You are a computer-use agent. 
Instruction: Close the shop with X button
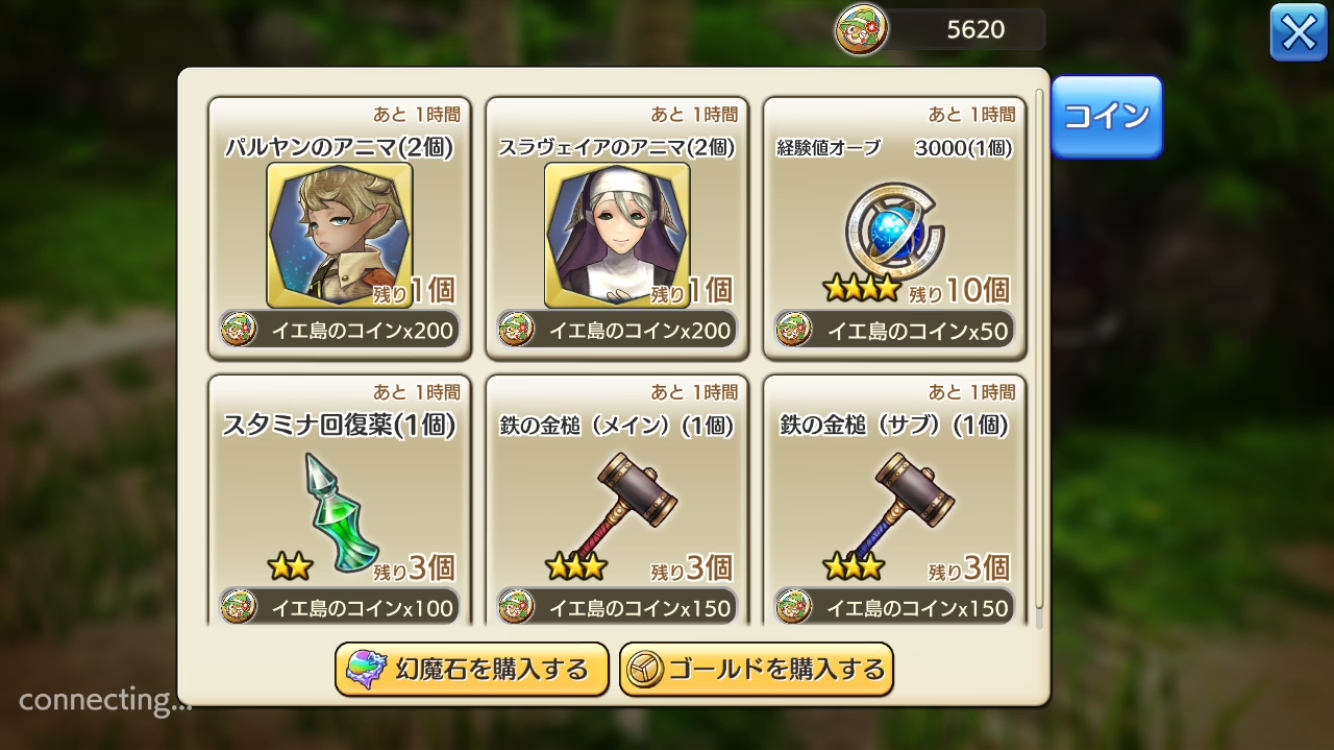click(x=1298, y=33)
